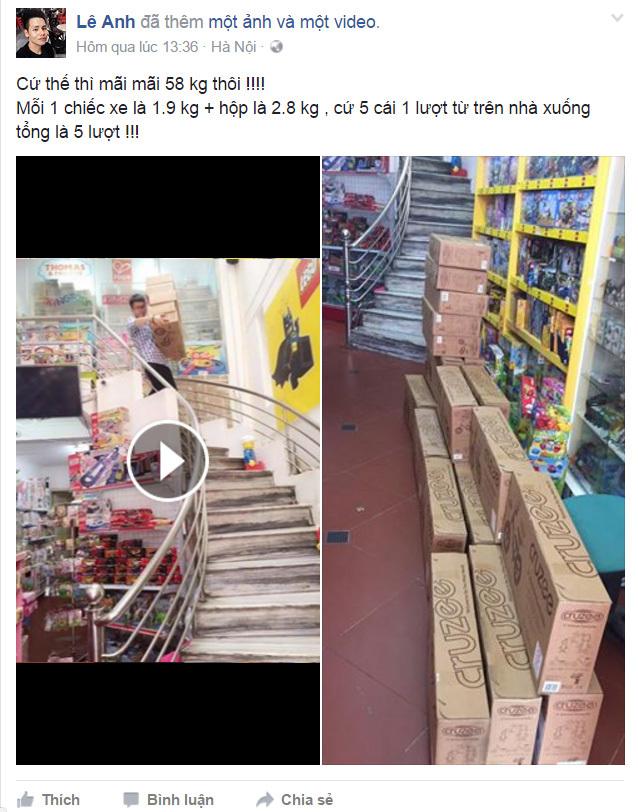Open the staircase video thumbnail
The width and height of the screenshot is (638, 812).
coord(168,460)
